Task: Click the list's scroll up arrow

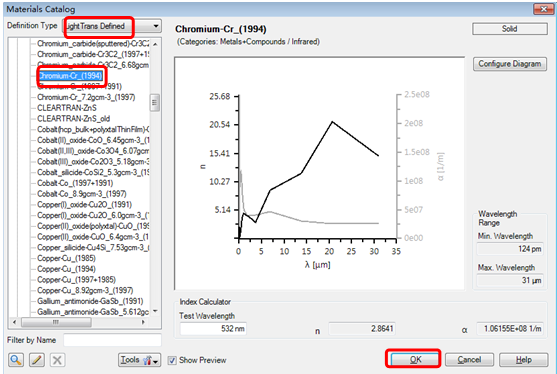Action: (x=155, y=44)
